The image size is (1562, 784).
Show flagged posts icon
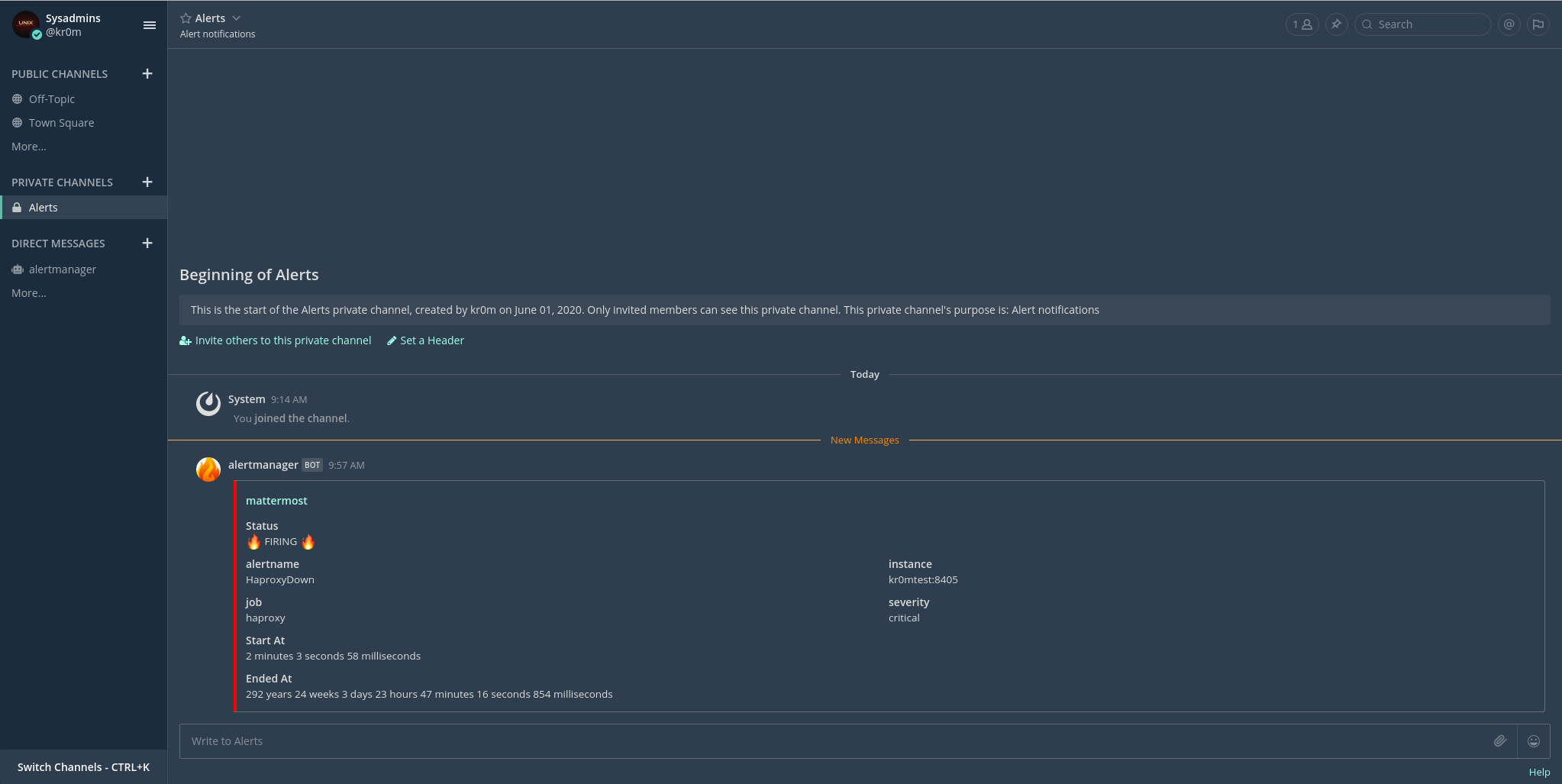click(1538, 24)
